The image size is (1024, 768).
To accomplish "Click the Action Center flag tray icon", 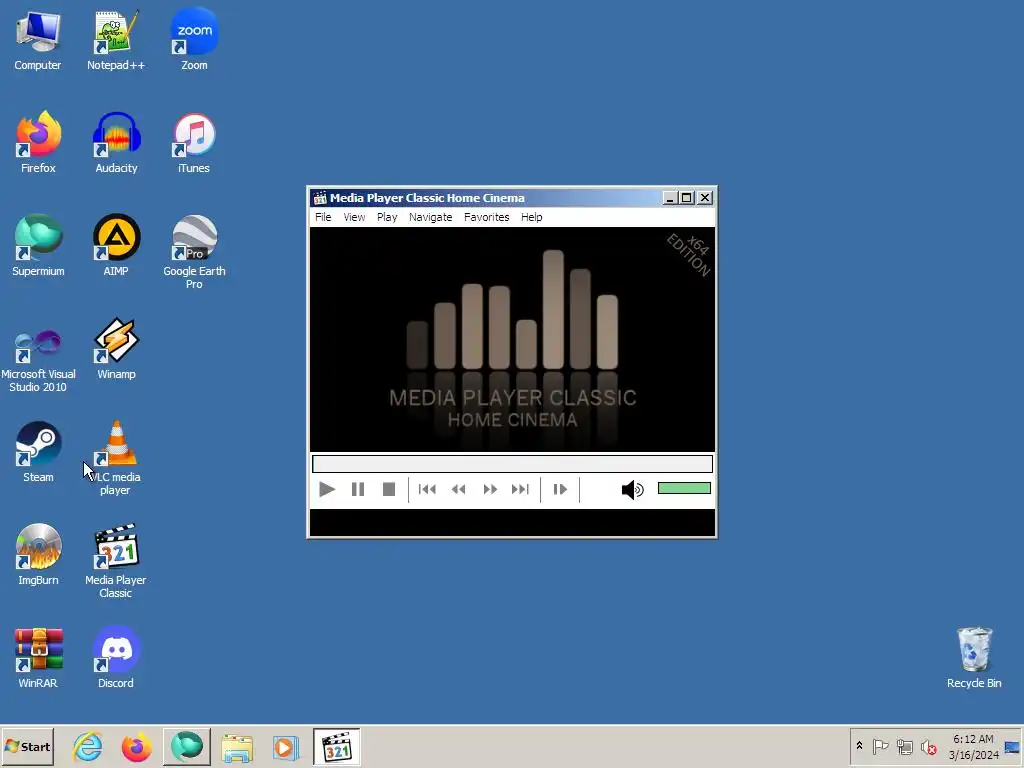I will pyautogui.click(x=880, y=746).
